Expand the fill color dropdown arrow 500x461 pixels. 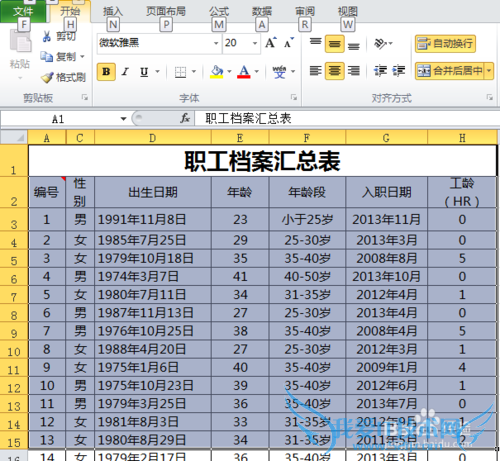tap(229, 72)
